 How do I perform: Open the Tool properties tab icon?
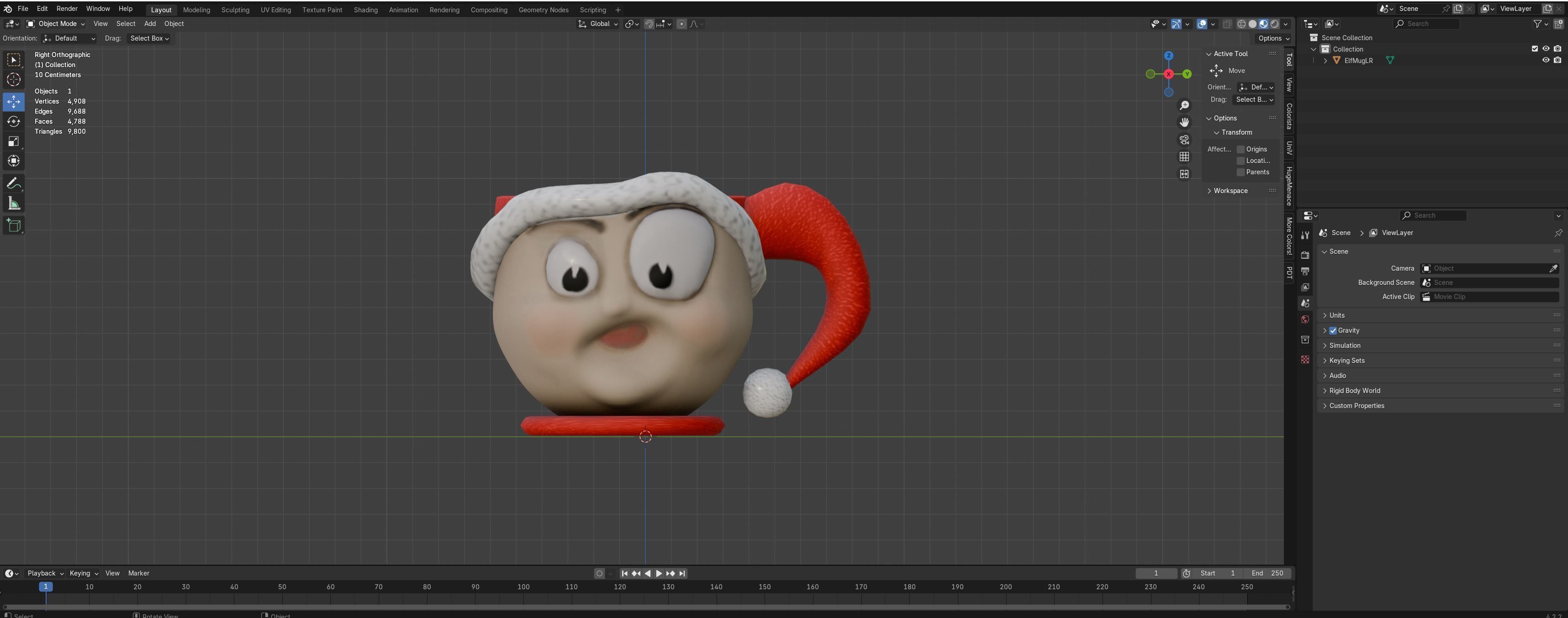[1305, 235]
